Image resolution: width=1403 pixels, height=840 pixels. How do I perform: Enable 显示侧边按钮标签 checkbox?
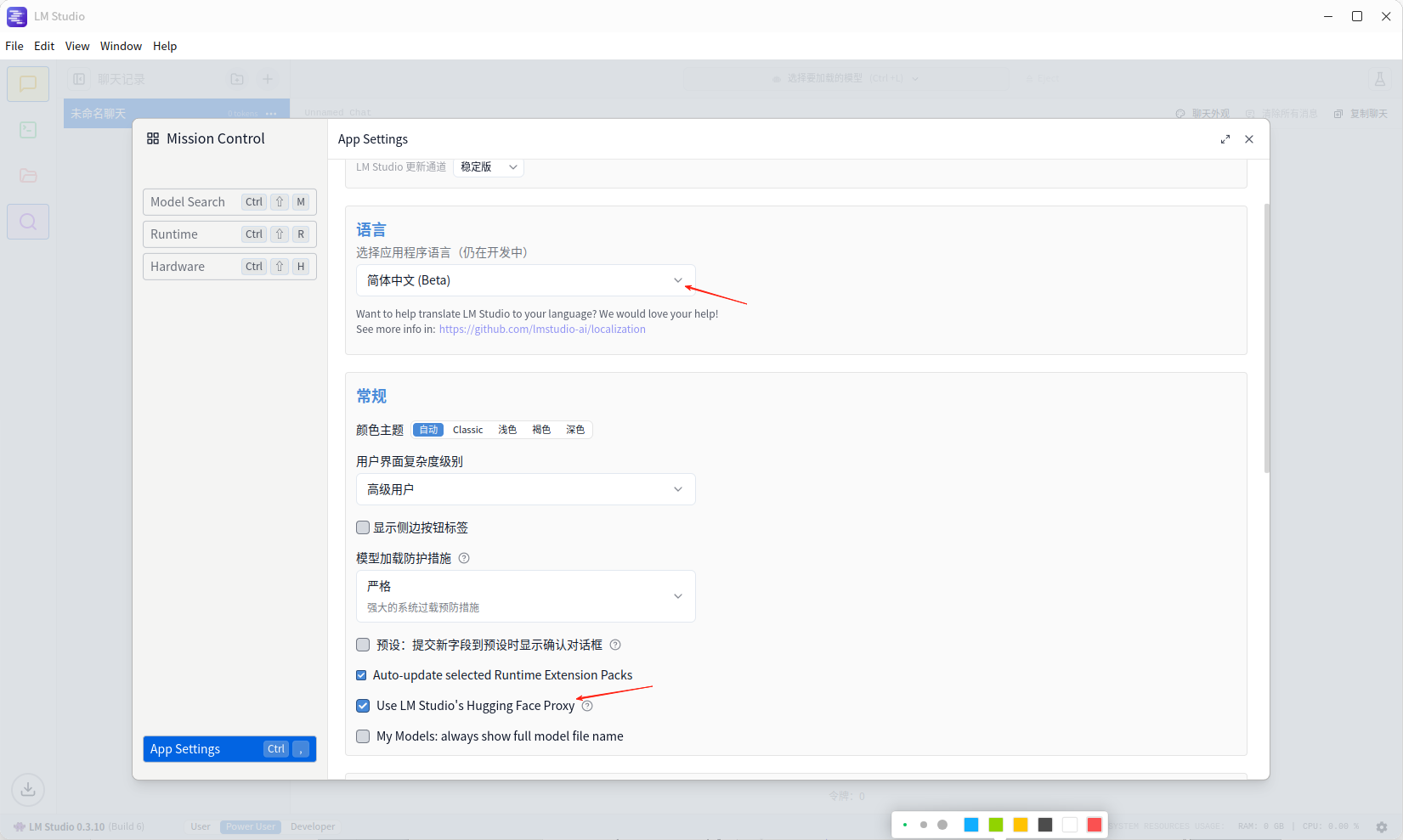tap(363, 527)
